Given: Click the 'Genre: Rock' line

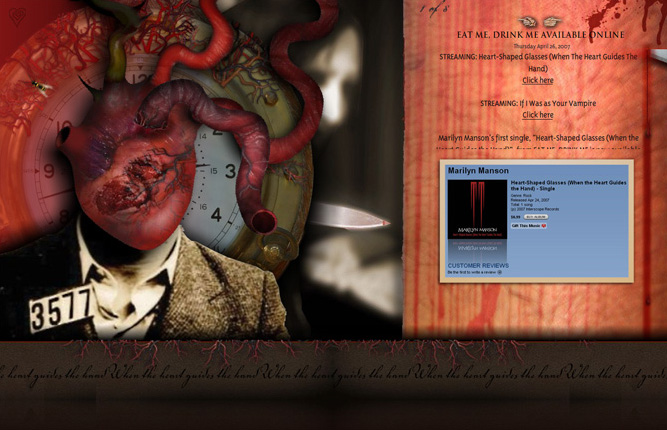Looking at the screenshot, I should (521, 195).
